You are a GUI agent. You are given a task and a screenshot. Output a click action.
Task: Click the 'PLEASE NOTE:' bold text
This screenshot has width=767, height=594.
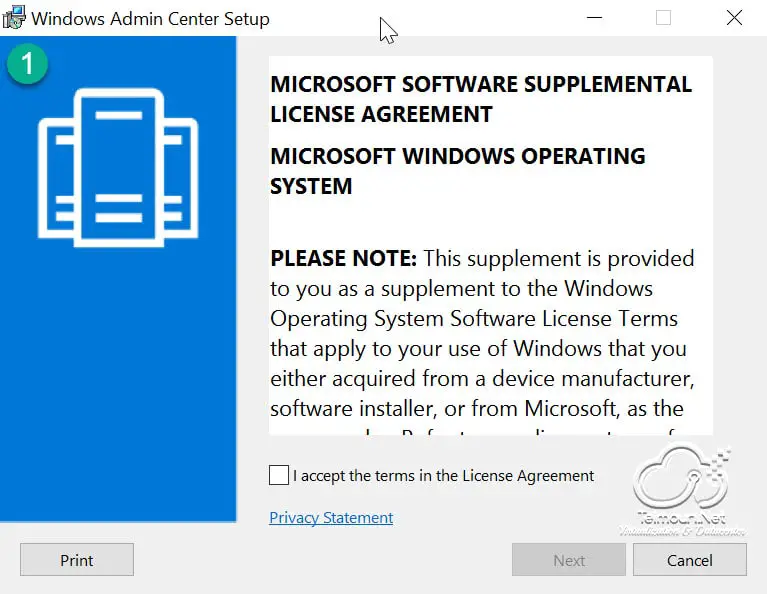coord(343,258)
